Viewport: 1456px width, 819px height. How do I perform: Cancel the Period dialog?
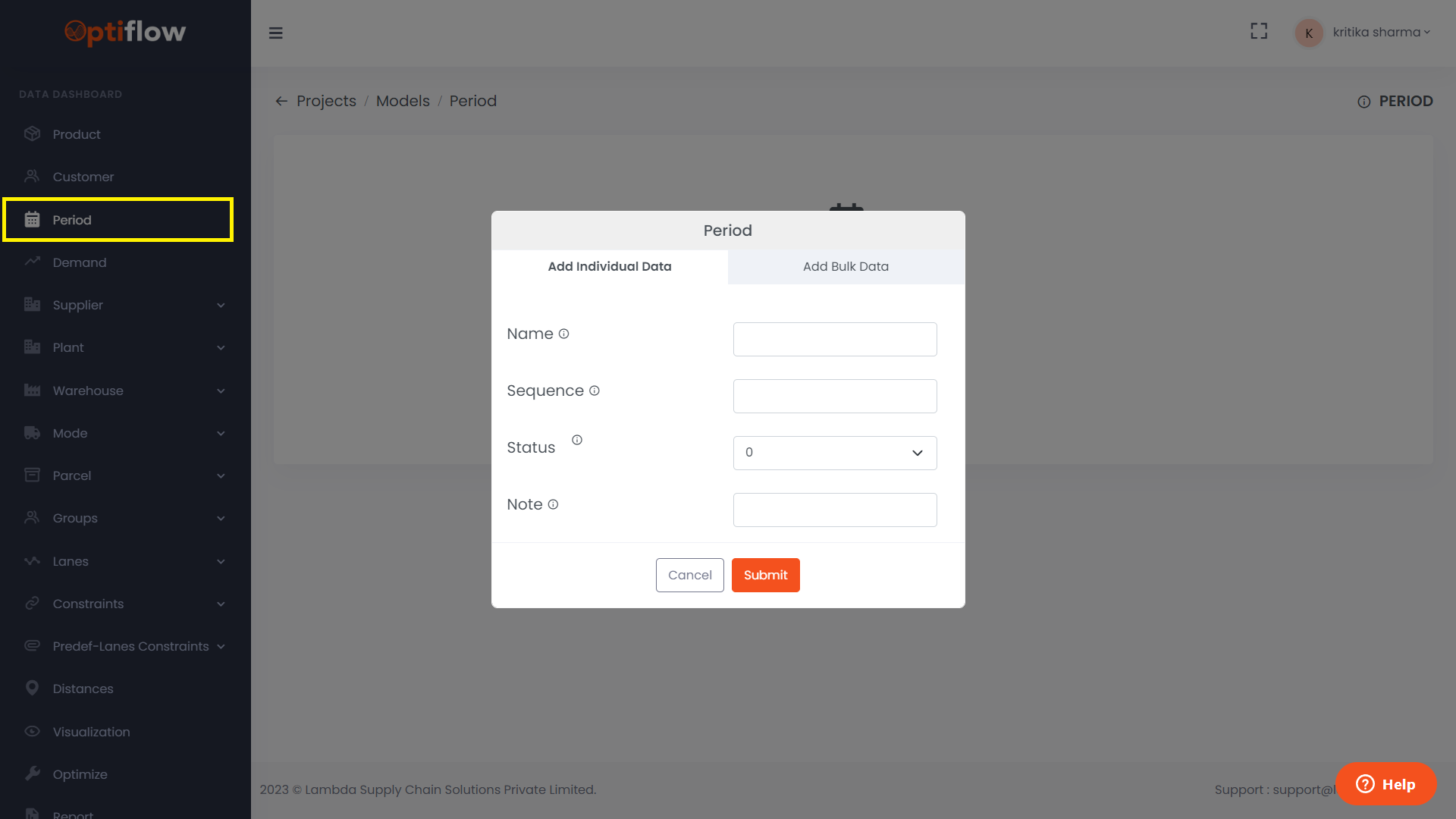(689, 575)
